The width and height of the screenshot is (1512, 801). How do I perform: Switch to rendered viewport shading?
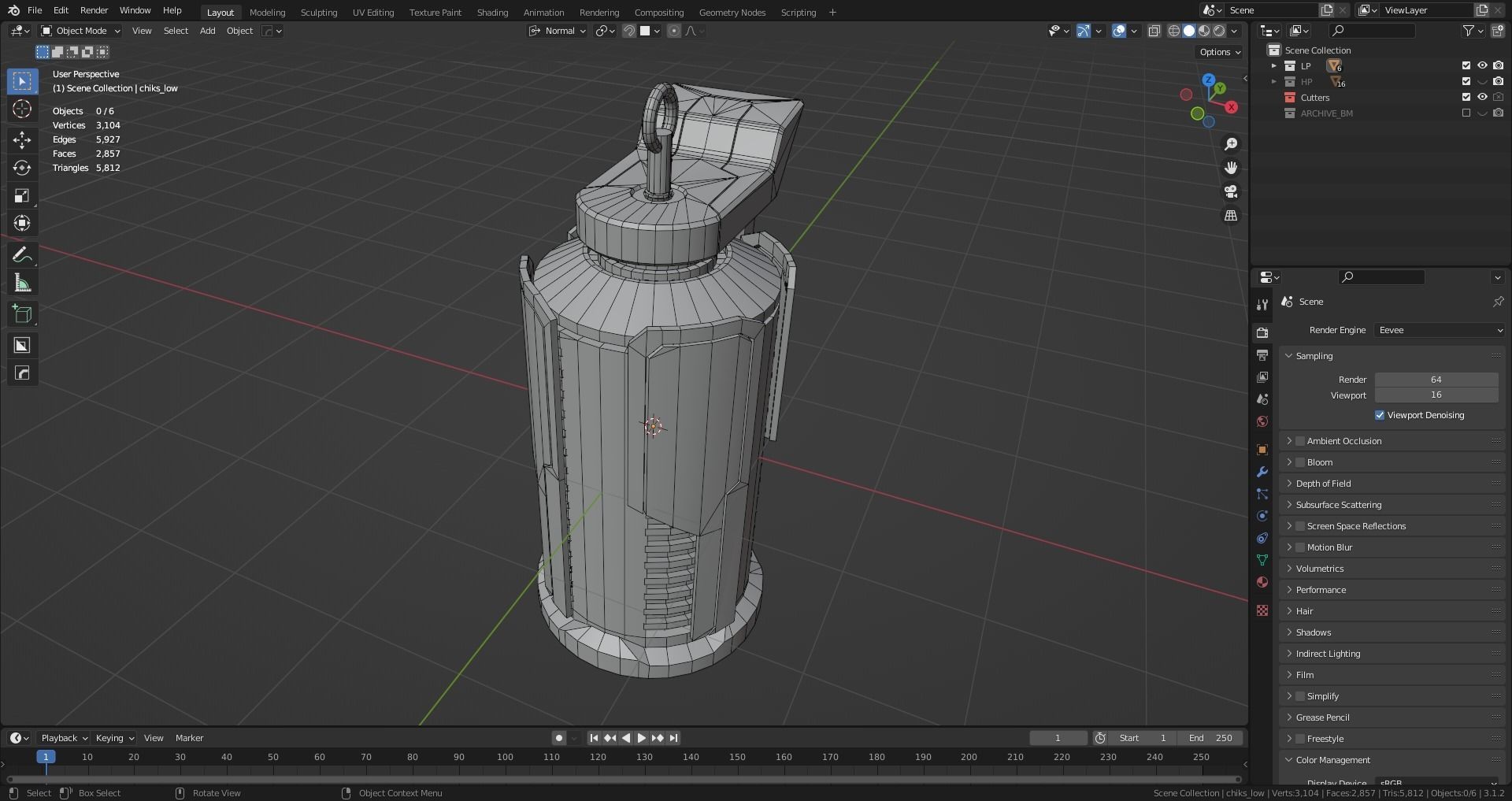tap(1219, 31)
